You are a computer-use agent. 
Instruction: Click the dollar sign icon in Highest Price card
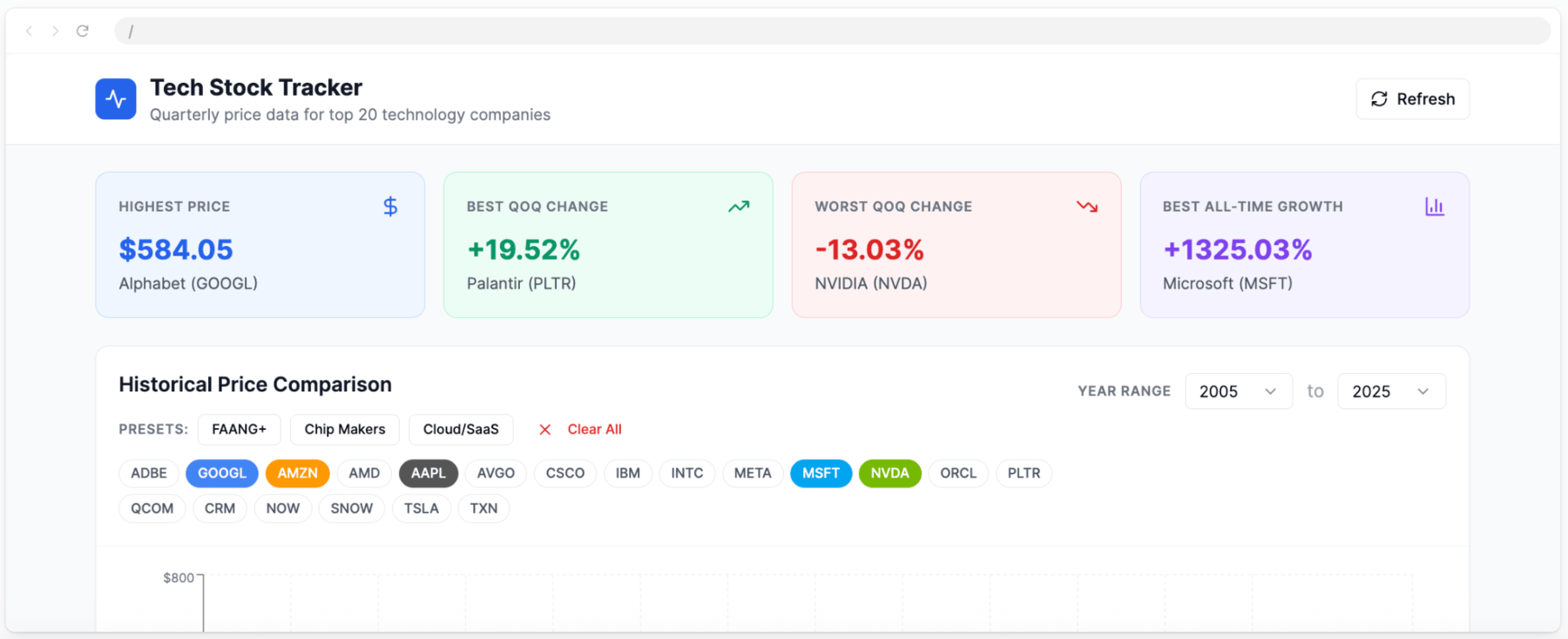point(390,207)
